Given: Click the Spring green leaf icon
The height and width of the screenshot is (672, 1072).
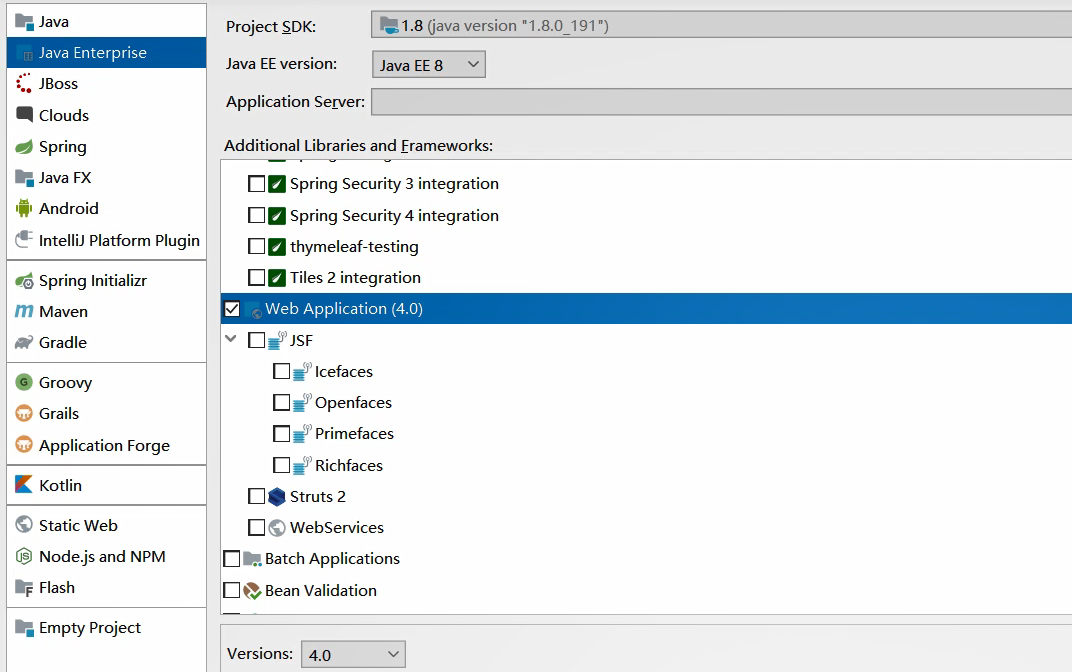Looking at the screenshot, I should 24,146.
